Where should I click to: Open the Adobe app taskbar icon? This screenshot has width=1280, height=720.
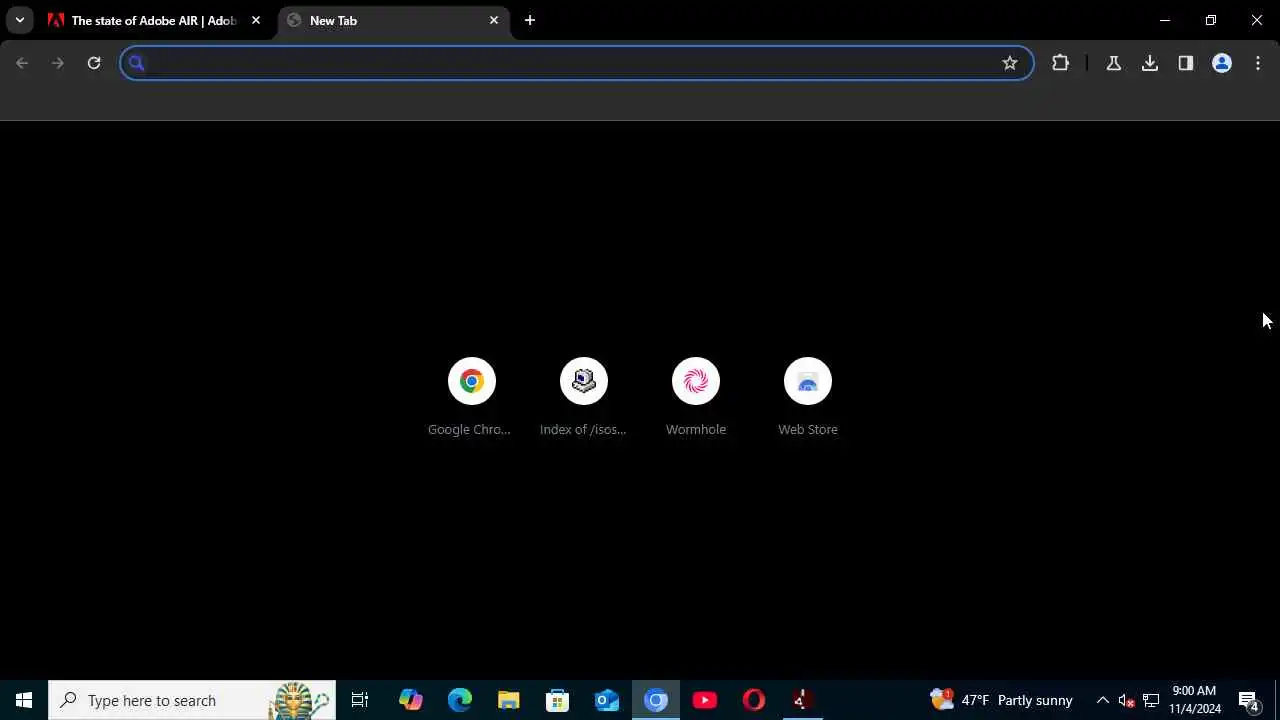pos(801,700)
